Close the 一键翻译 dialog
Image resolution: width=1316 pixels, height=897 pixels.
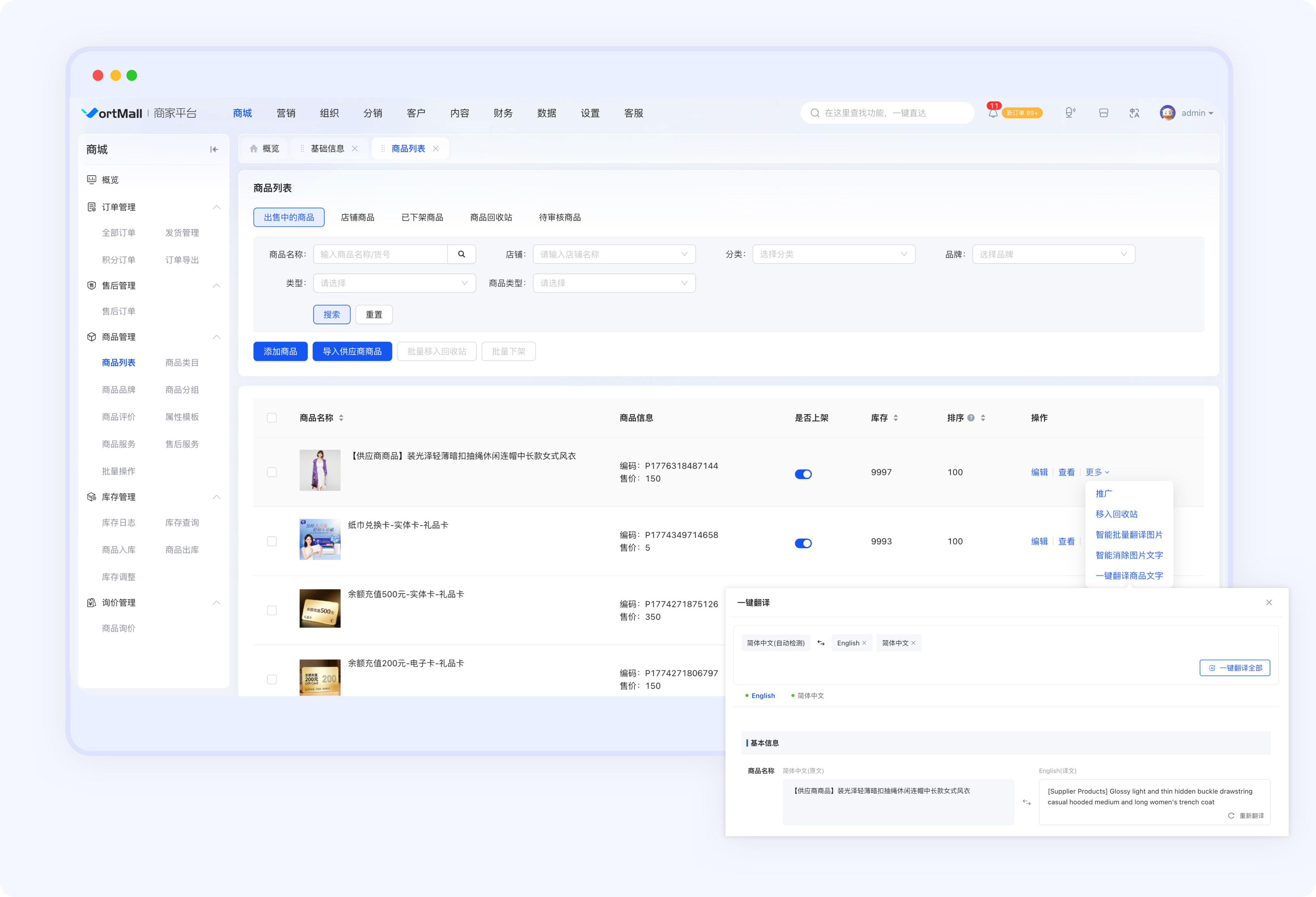point(1269,602)
